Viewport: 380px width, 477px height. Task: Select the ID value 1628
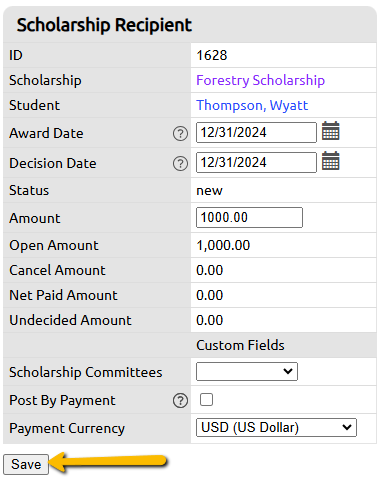click(x=212, y=55)
